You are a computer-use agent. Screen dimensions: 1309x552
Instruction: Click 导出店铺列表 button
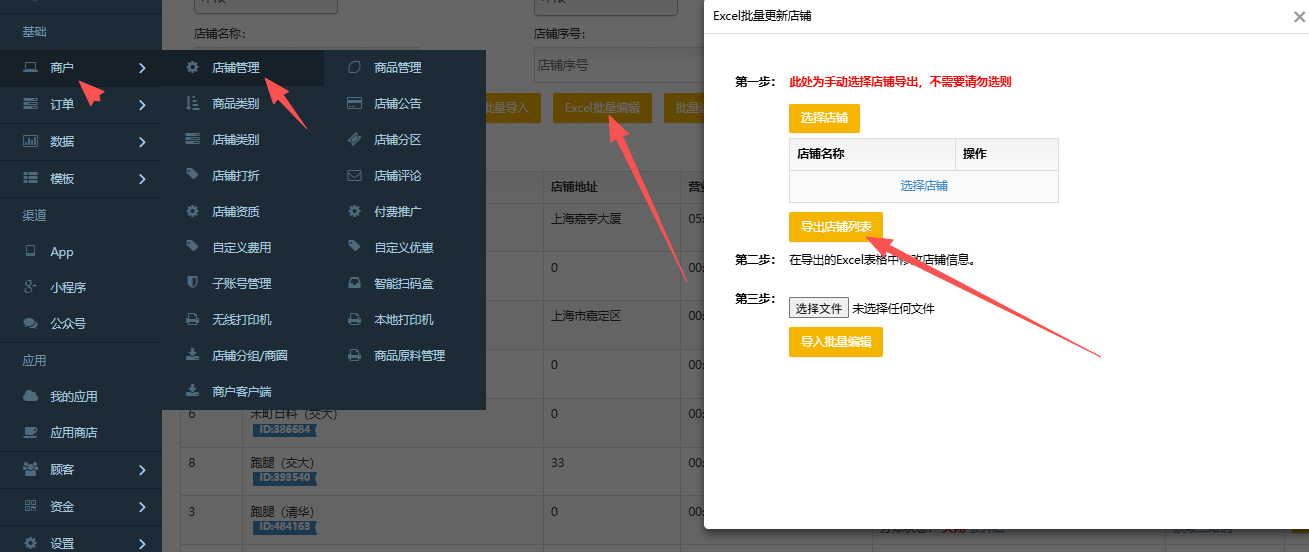tap(835, 227)
